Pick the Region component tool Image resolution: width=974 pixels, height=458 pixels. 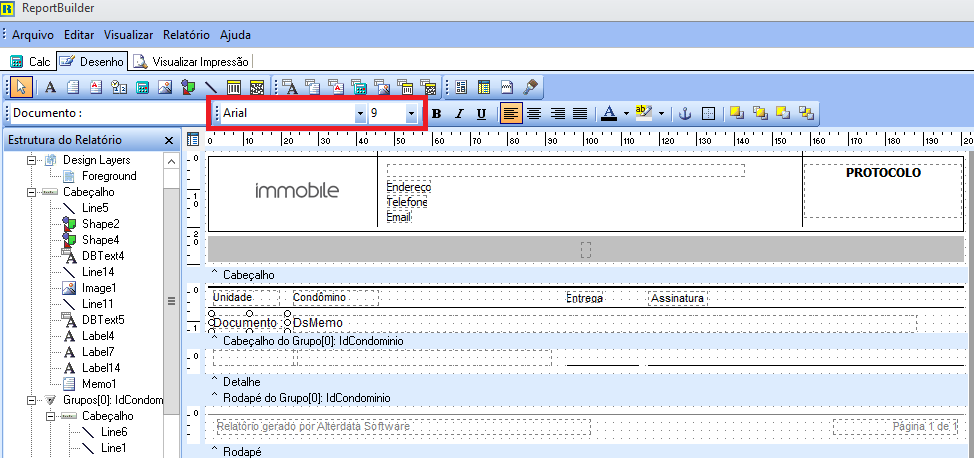coord(461,87)
